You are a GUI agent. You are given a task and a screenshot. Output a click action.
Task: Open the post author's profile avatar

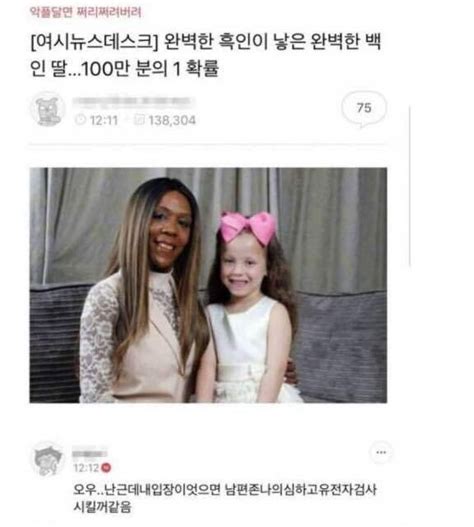pos(47,109)
